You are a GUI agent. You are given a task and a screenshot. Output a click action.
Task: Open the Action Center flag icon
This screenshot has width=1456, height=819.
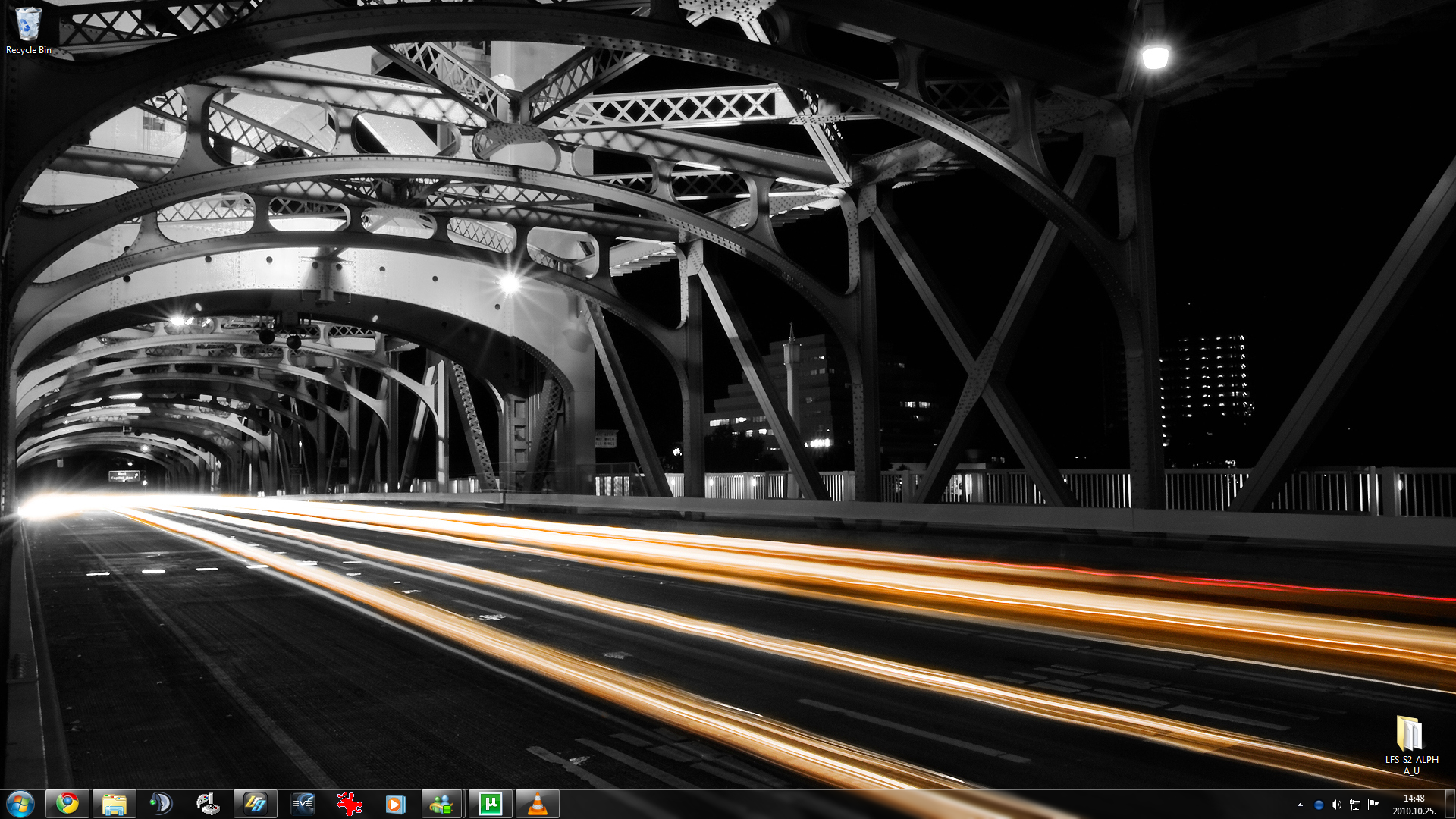pyautogui.click(x=1373, y=805)
